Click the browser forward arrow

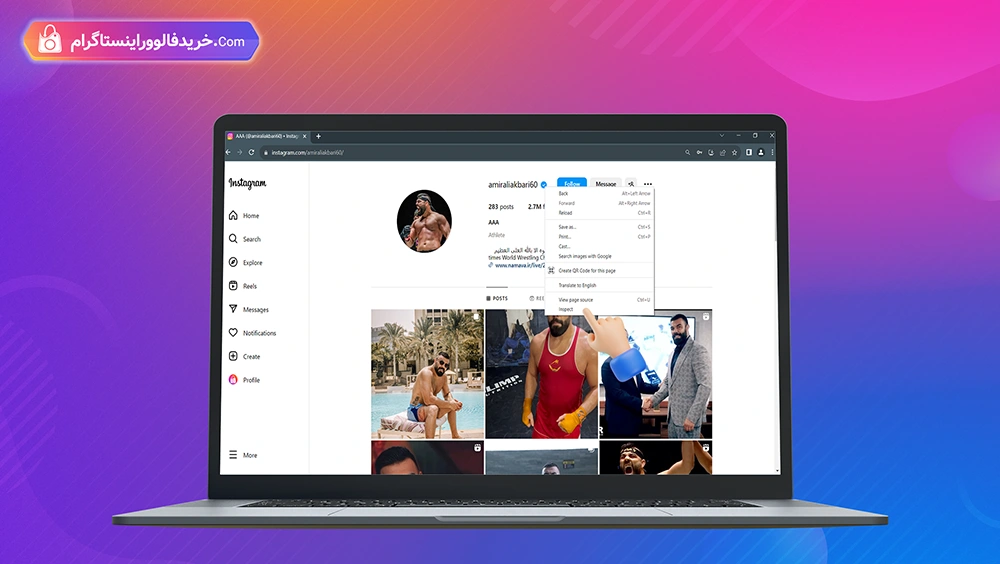click(240, 152)
